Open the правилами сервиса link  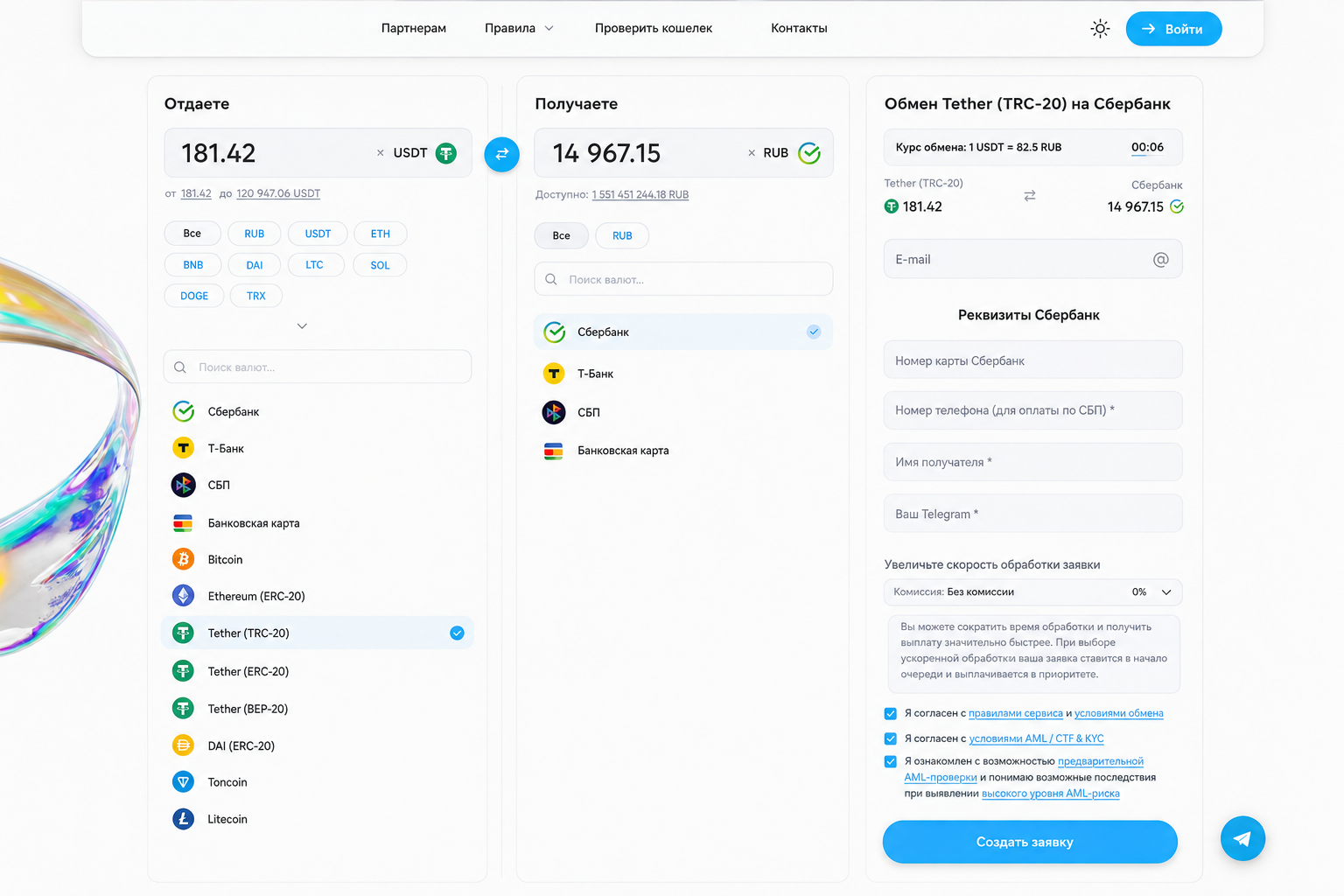coord(1016,714)
